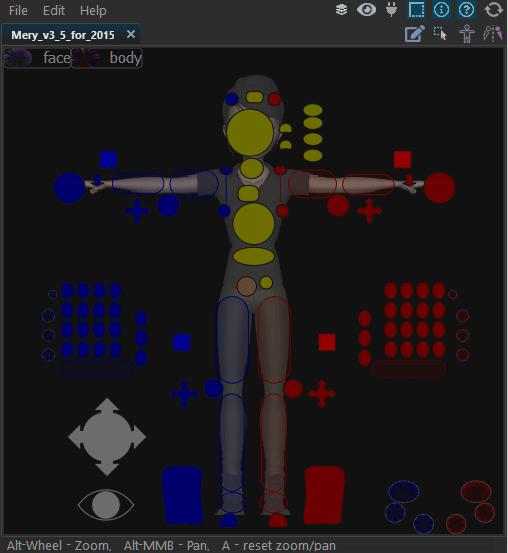This screenshot has width=508, height=553.
Task: Select the red four-way arrow beside the arm
Action: pos(369,211)
